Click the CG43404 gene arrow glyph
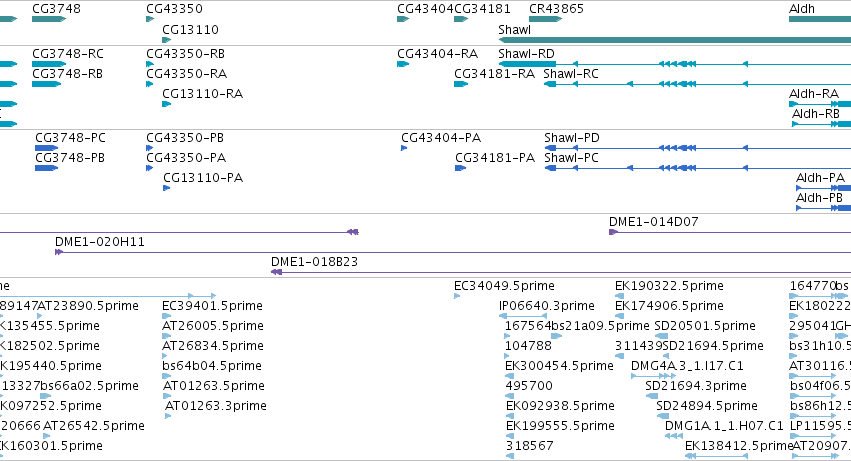851x461 pixels. coord(403,19)
